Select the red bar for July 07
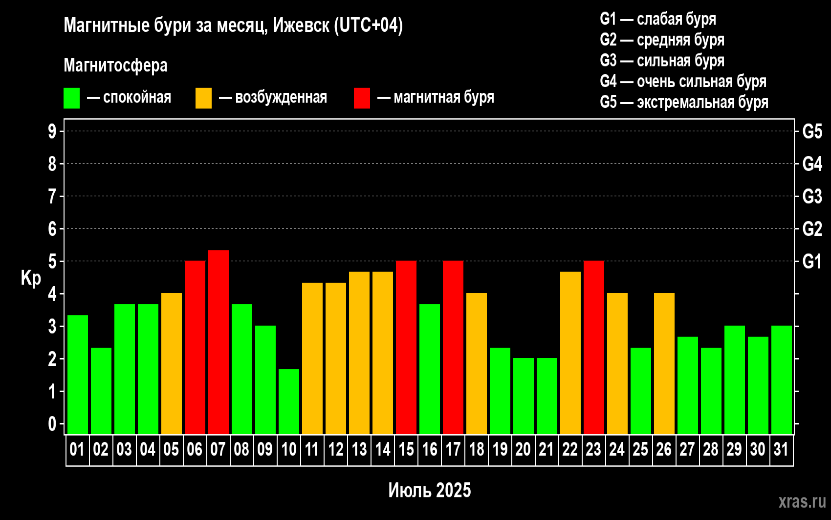Image resolution: width=831 pixels, height=520 pixels. pyautogui.click(x=218, y=342)
